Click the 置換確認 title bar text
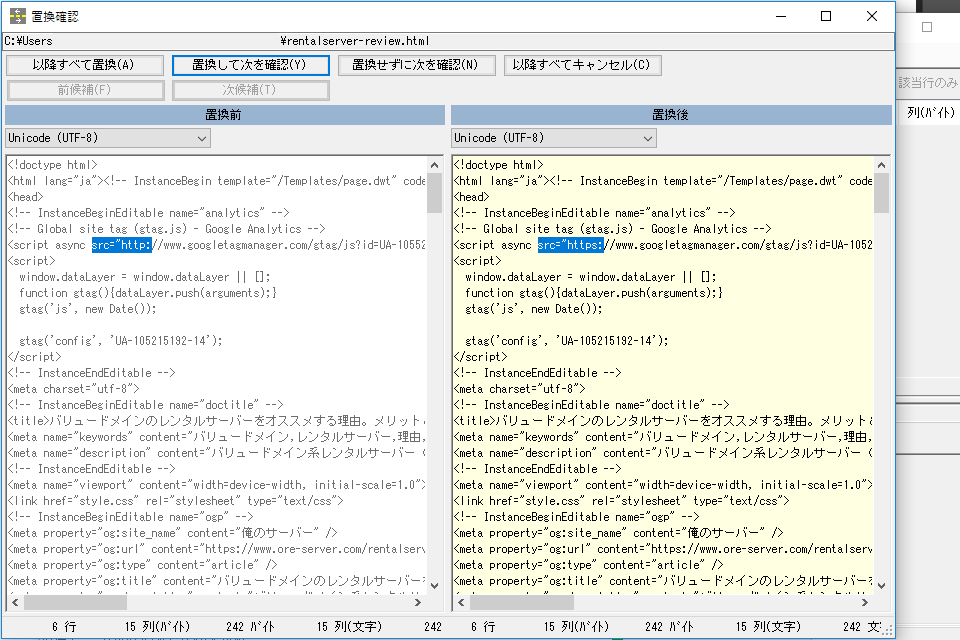960x640 pixels. pyautogui.click(x=55, y=17)
